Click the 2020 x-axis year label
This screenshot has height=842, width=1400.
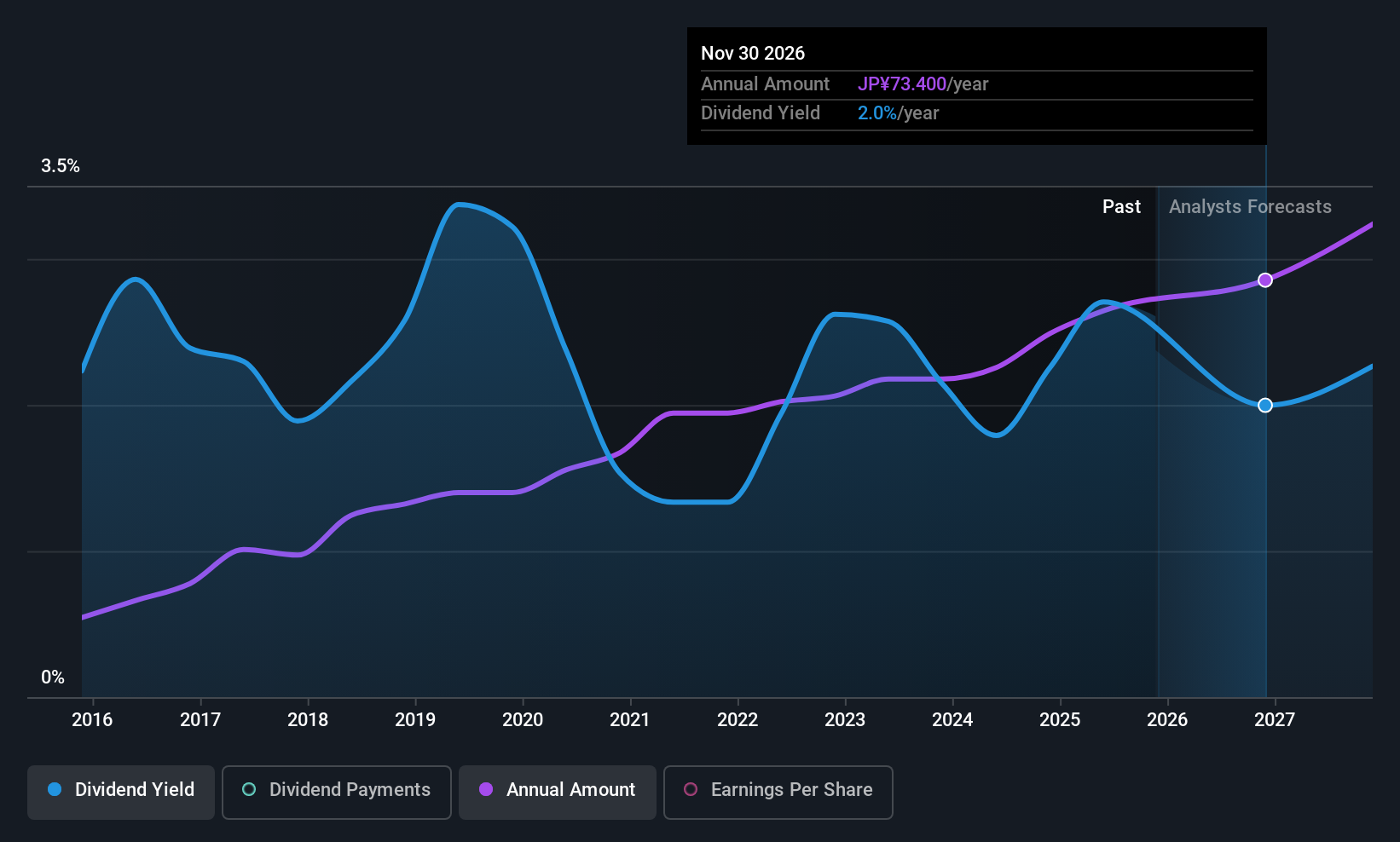pyautogui.click(x=523, y=720)
